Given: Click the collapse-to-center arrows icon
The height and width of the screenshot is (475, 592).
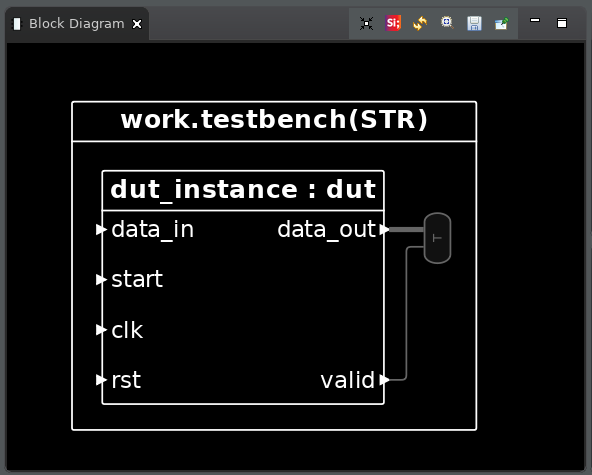Looking at the screenshot, I should point(366,23).
